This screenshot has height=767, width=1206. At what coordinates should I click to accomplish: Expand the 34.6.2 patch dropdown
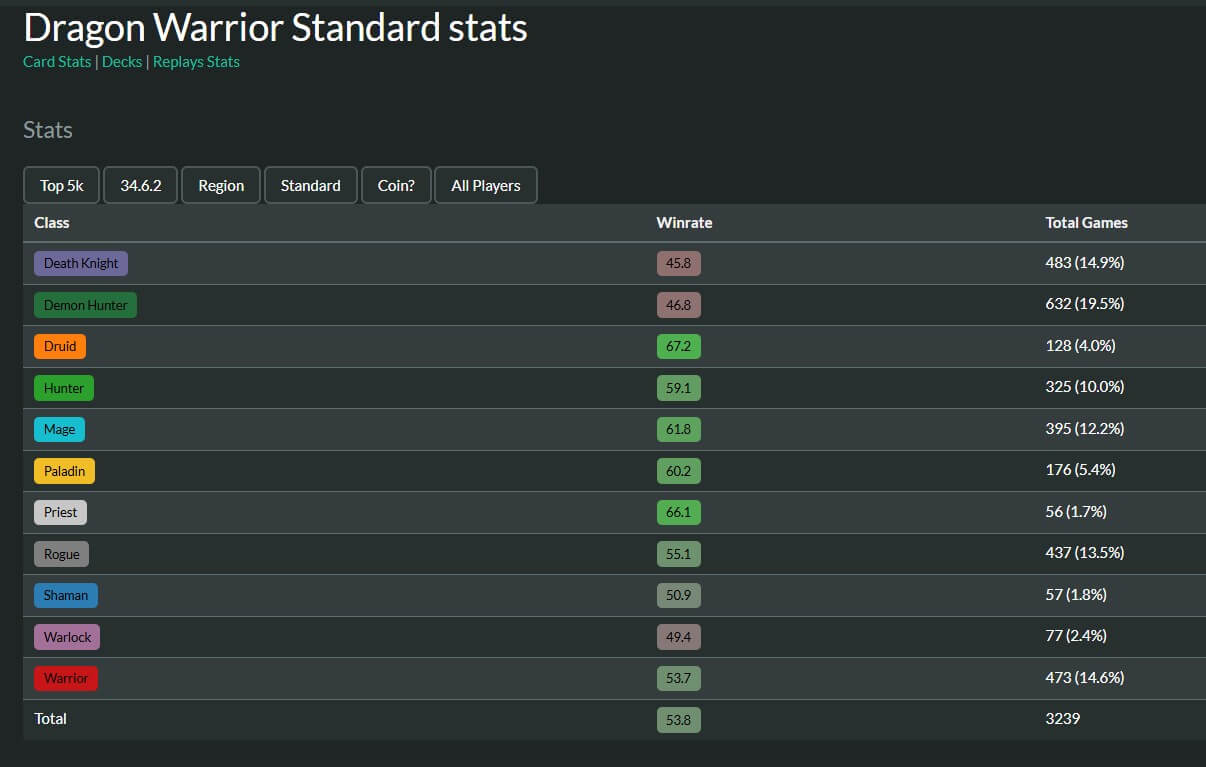click(x=141, y=185)
